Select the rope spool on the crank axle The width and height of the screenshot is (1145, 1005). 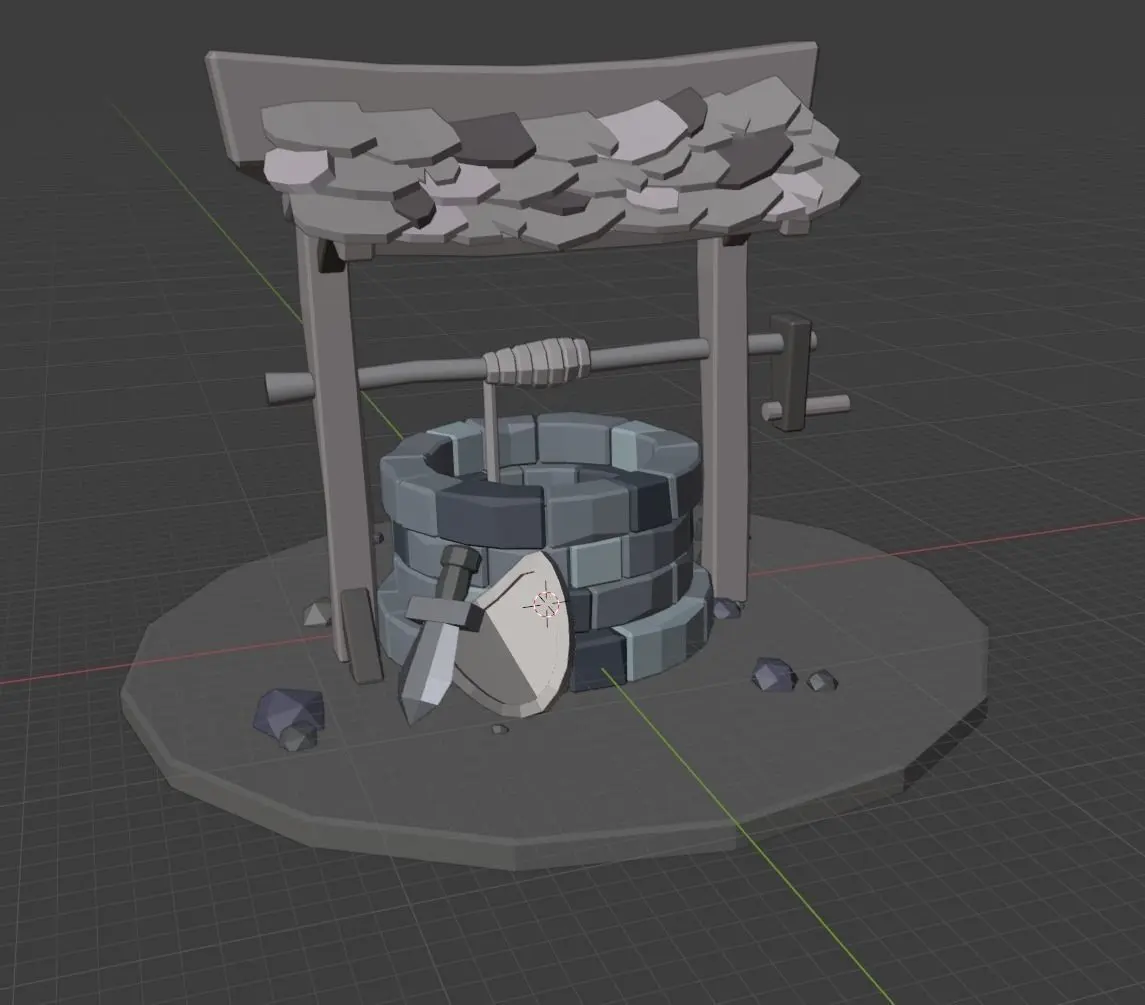click(535, 361)
